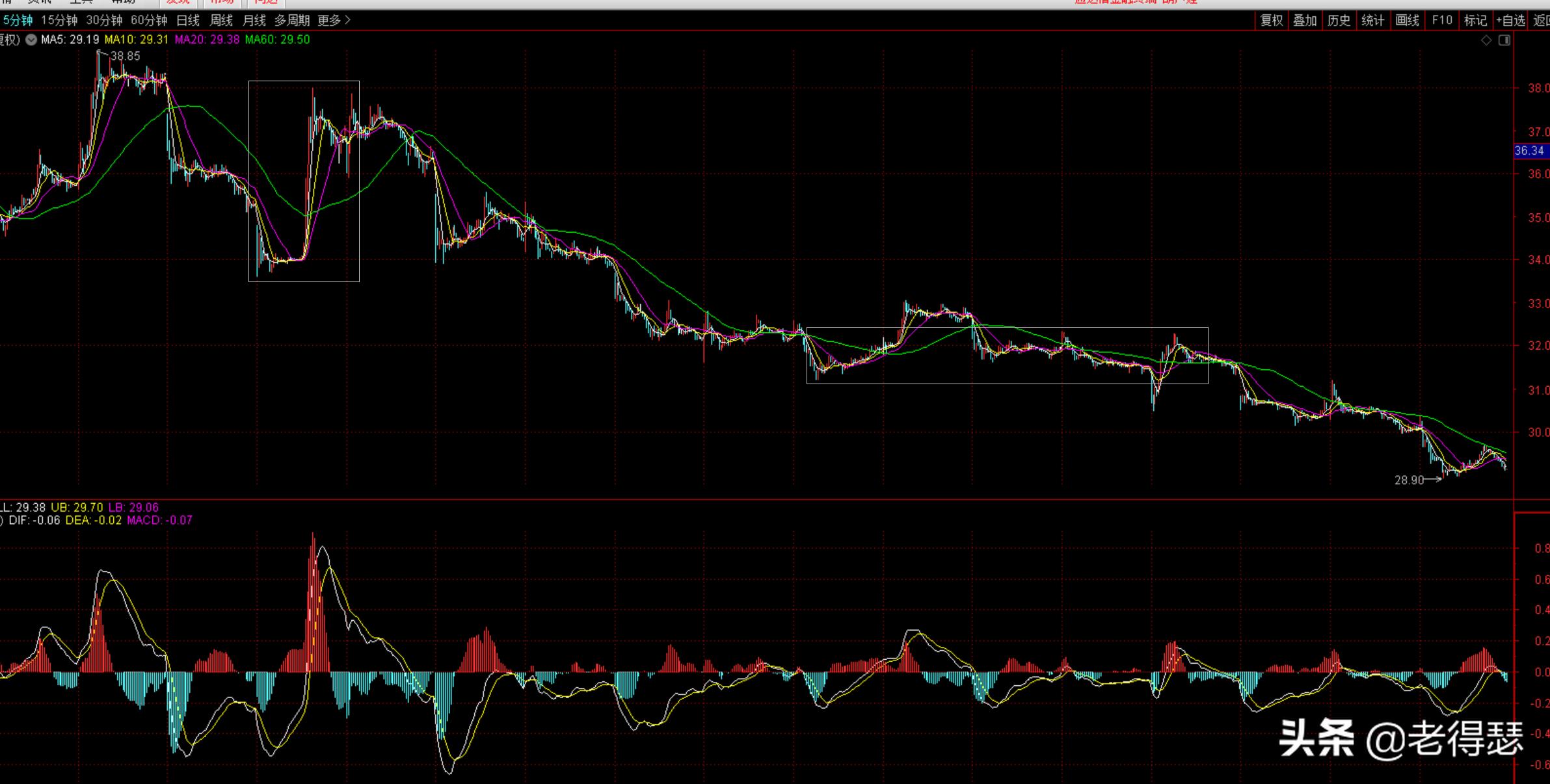Toggle the side panel icon at top right
Image resolution: width=1550 pixels, height=784 pixels.
tap(1504, 40)
